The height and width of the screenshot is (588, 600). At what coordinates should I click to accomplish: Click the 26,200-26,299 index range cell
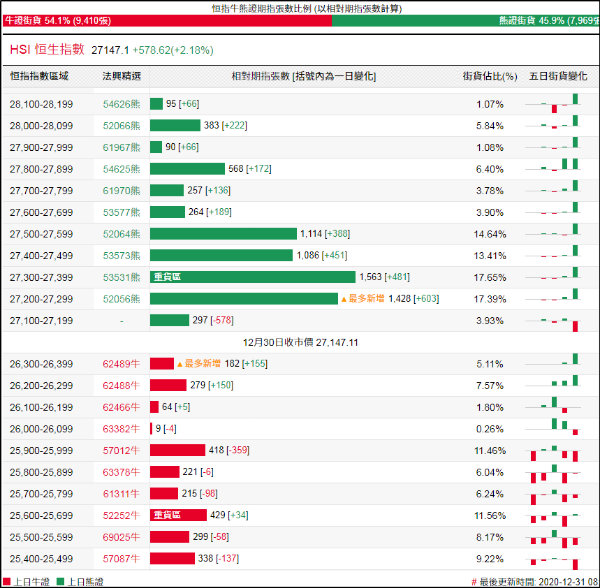(x=41, y=386)
